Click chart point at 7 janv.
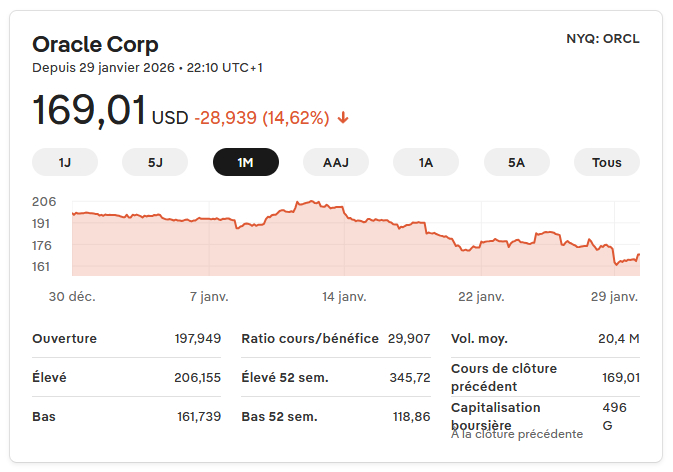 pos(209,219)
